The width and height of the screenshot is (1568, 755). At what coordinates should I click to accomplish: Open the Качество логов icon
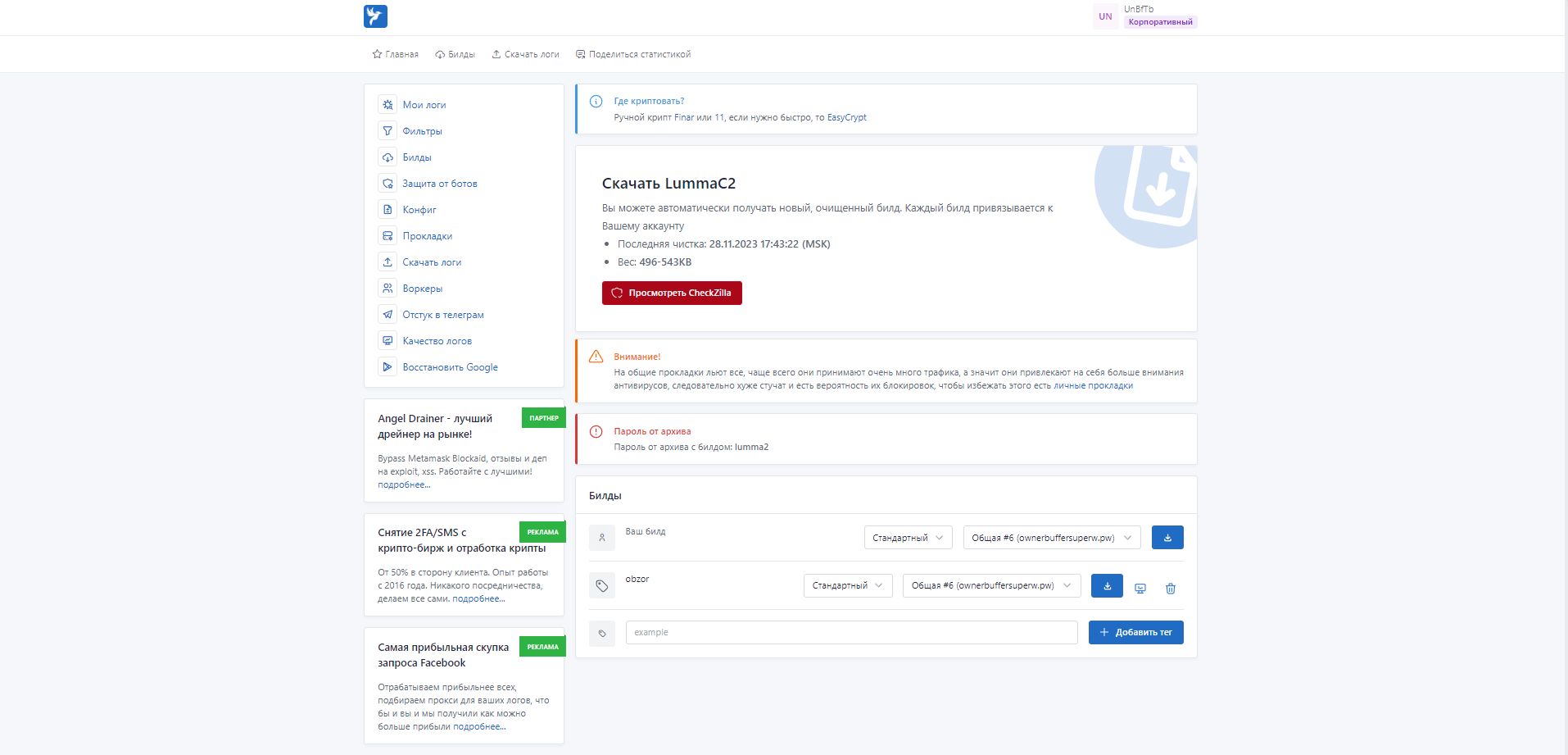coord(387,341)
